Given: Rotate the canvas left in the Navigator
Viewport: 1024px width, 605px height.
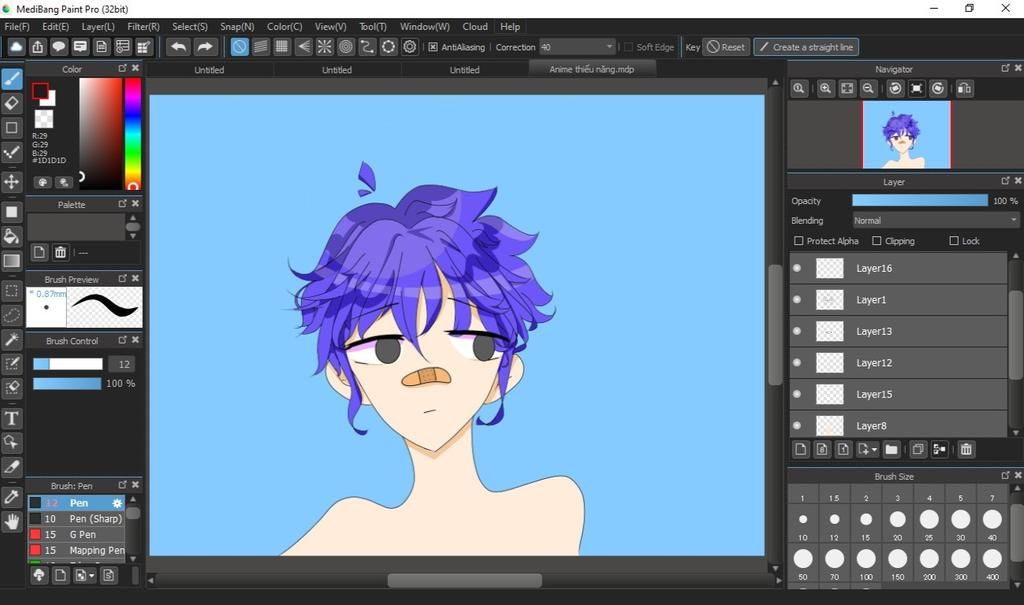Looking at the screenshot, I should 895,89.
